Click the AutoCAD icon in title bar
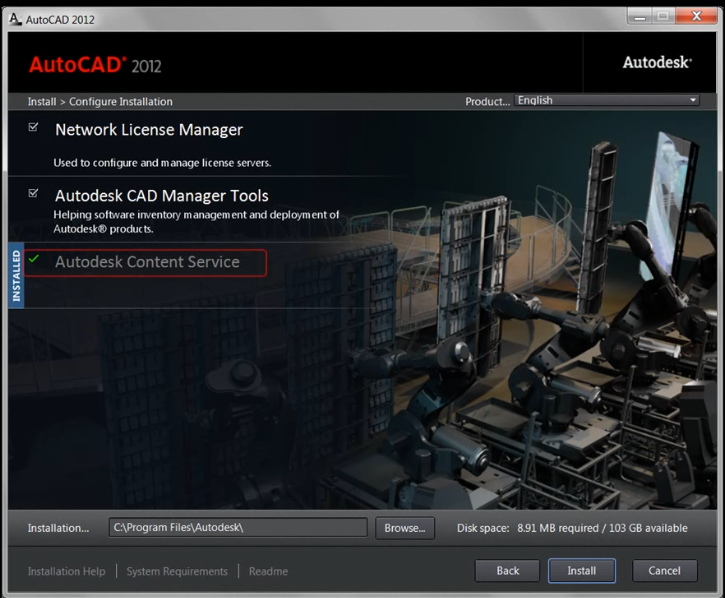The width and height of the screenshot is (725, 598). point(15,19)
